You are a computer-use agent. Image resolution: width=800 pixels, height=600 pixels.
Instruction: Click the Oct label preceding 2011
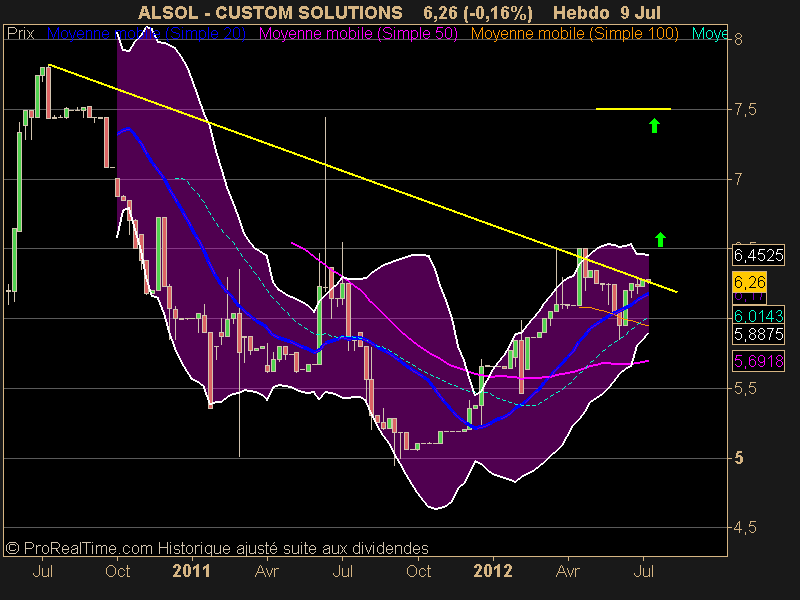(117, 571)
